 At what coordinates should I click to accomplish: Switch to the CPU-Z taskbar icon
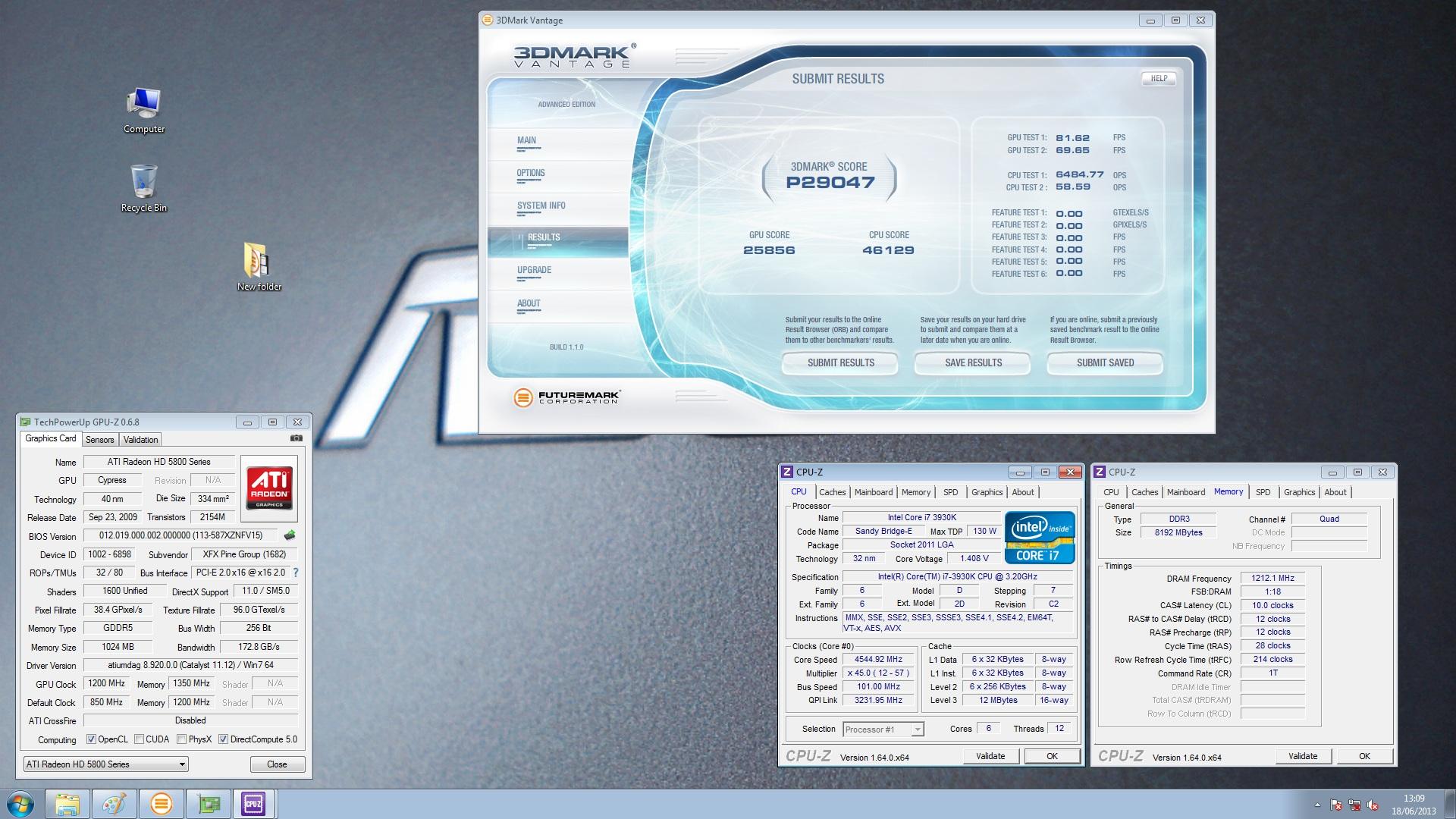click(254, 804)
